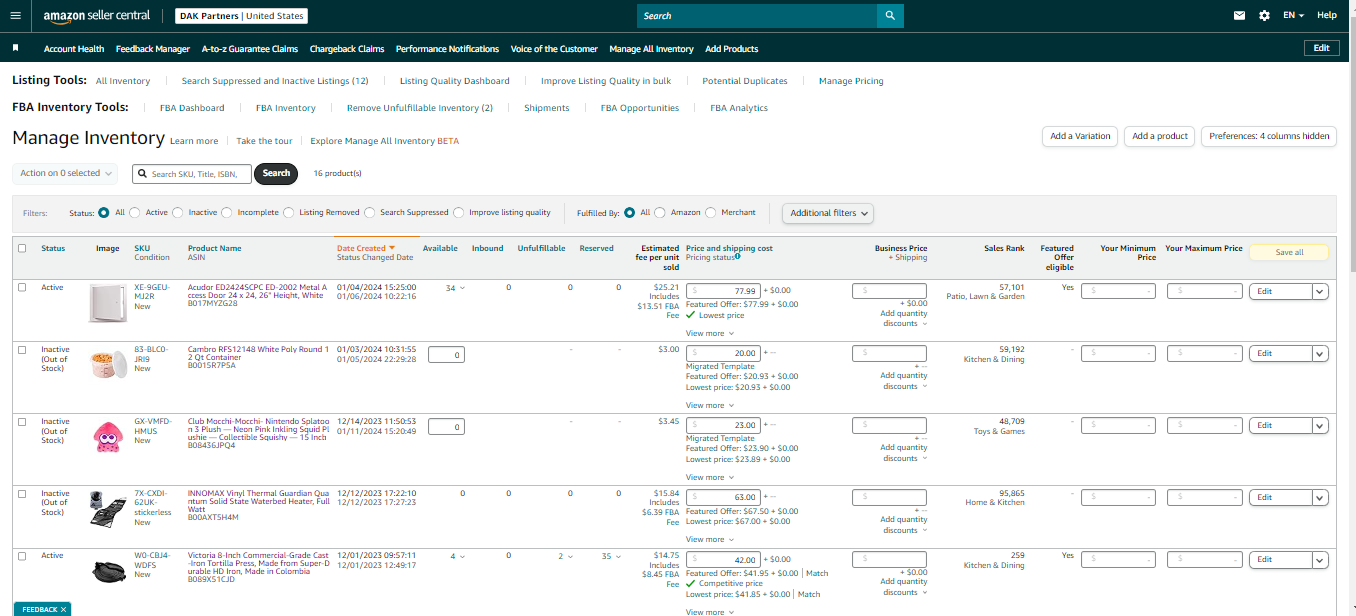Click the Acudor price field showing 77.99
1356x616 pixels.
click(723, 291)
